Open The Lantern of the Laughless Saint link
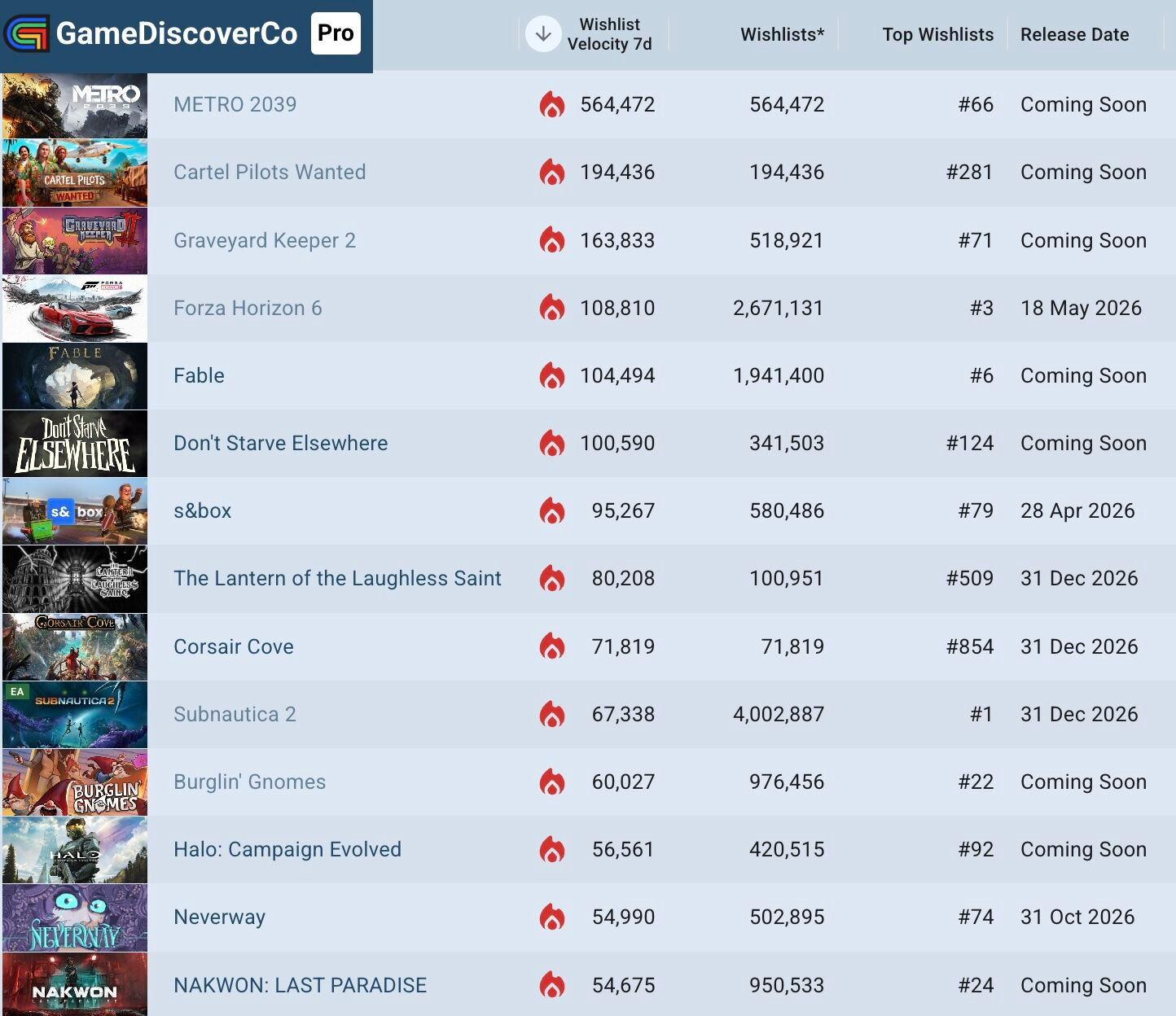 [x=337, y=578]
